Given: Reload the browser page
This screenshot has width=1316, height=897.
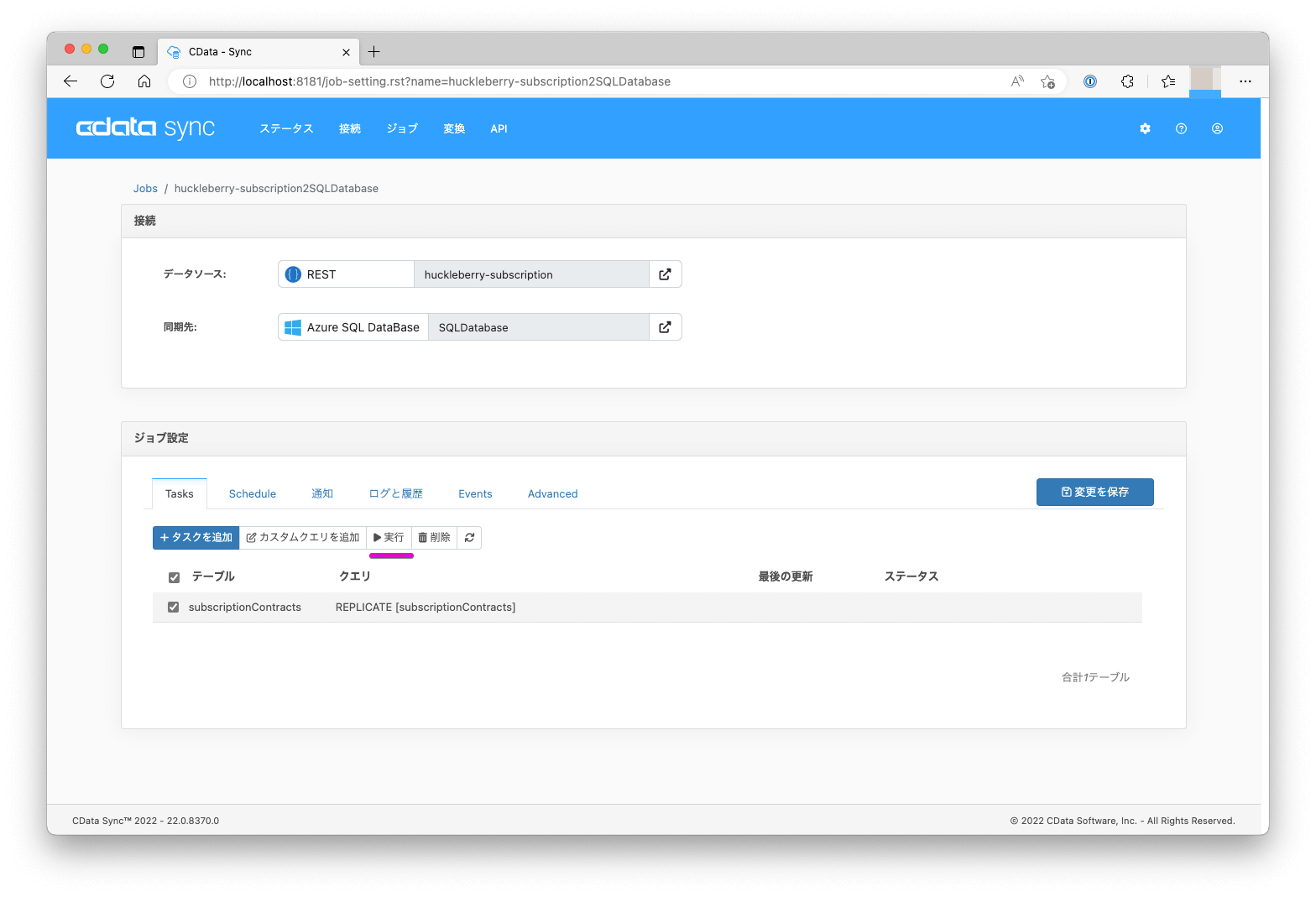Looking at the screenshot, I should click(107, 81).
